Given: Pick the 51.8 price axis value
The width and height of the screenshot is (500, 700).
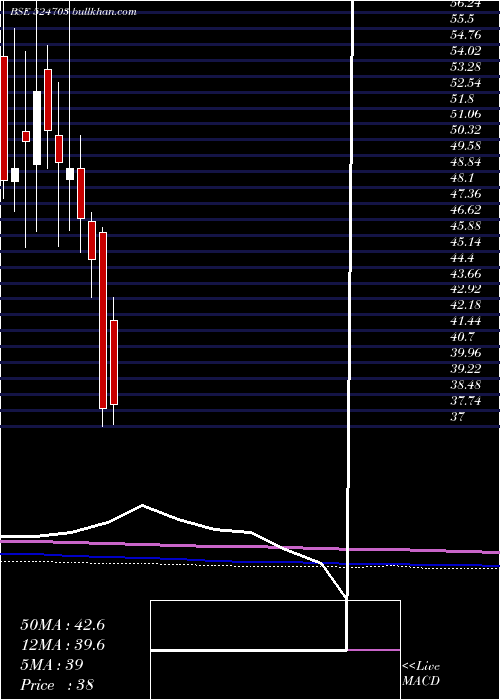Looking at the screenshot, I should tap(462, 98).
